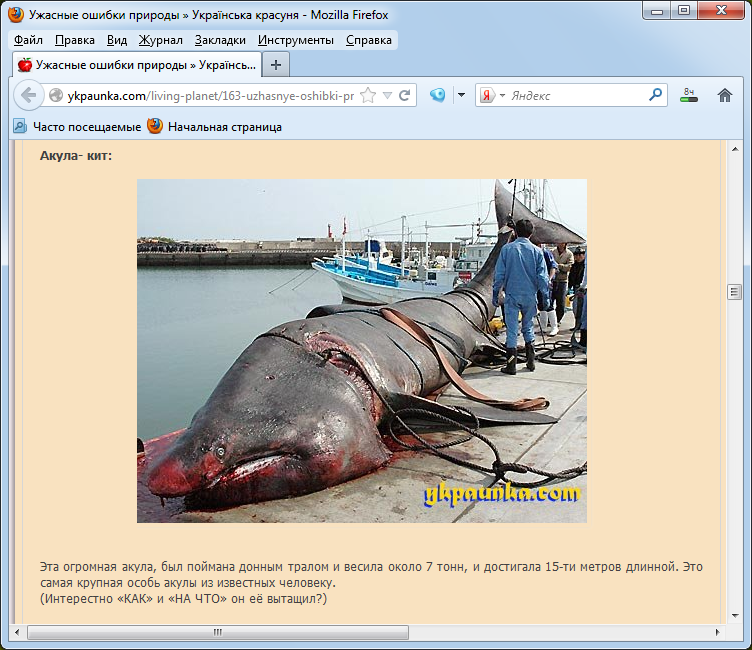Click the site identity globe icon
752x650 pixels.
click(x=56, y=96)
